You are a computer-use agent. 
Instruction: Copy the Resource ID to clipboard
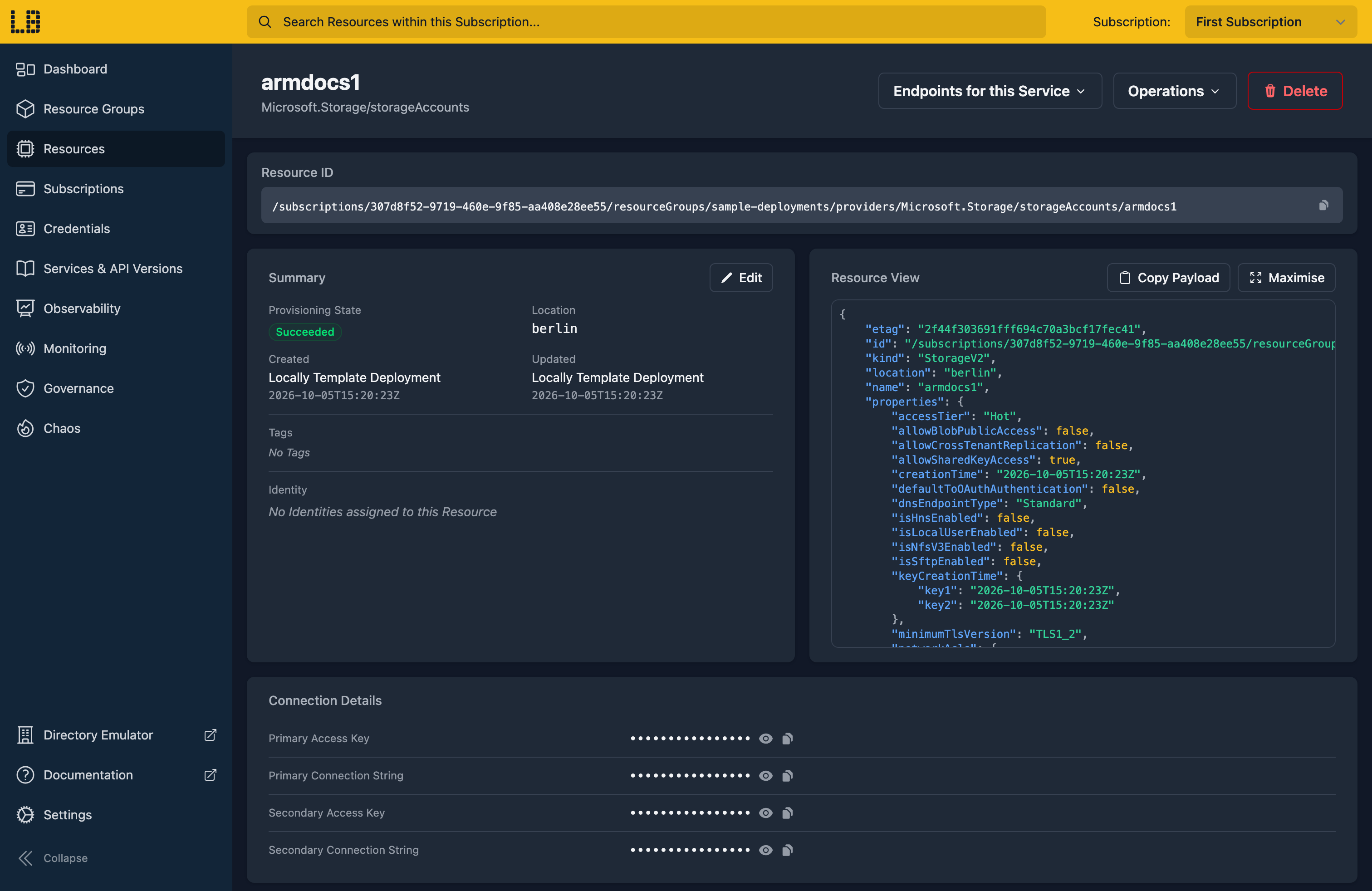(x=1323, y=205)
